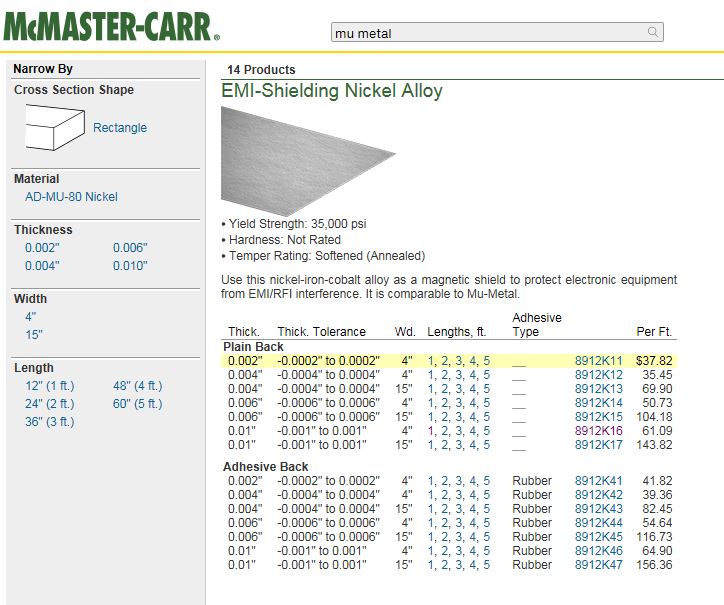724x605 pixels.
Task: Click the 'Per Ft.' column header
Action: [654, 332]
